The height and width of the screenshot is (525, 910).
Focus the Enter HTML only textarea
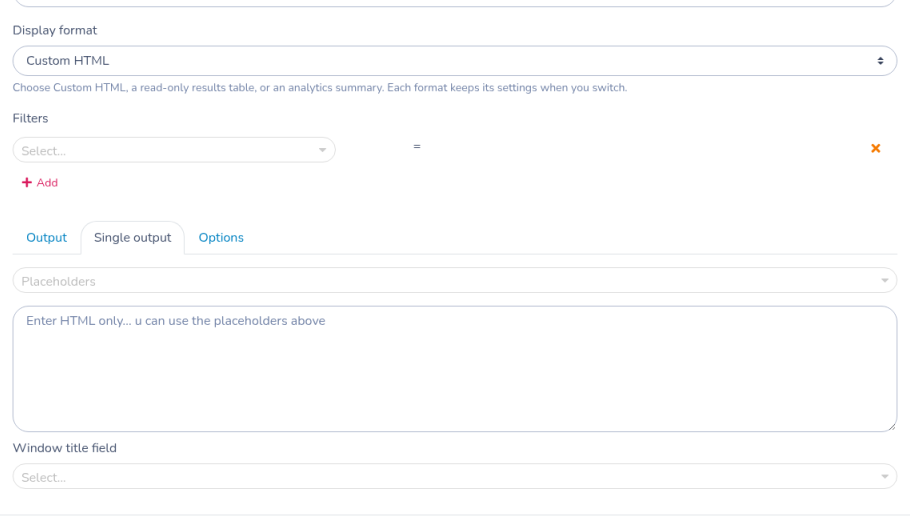pyautogui.click(x=454, y=369)
